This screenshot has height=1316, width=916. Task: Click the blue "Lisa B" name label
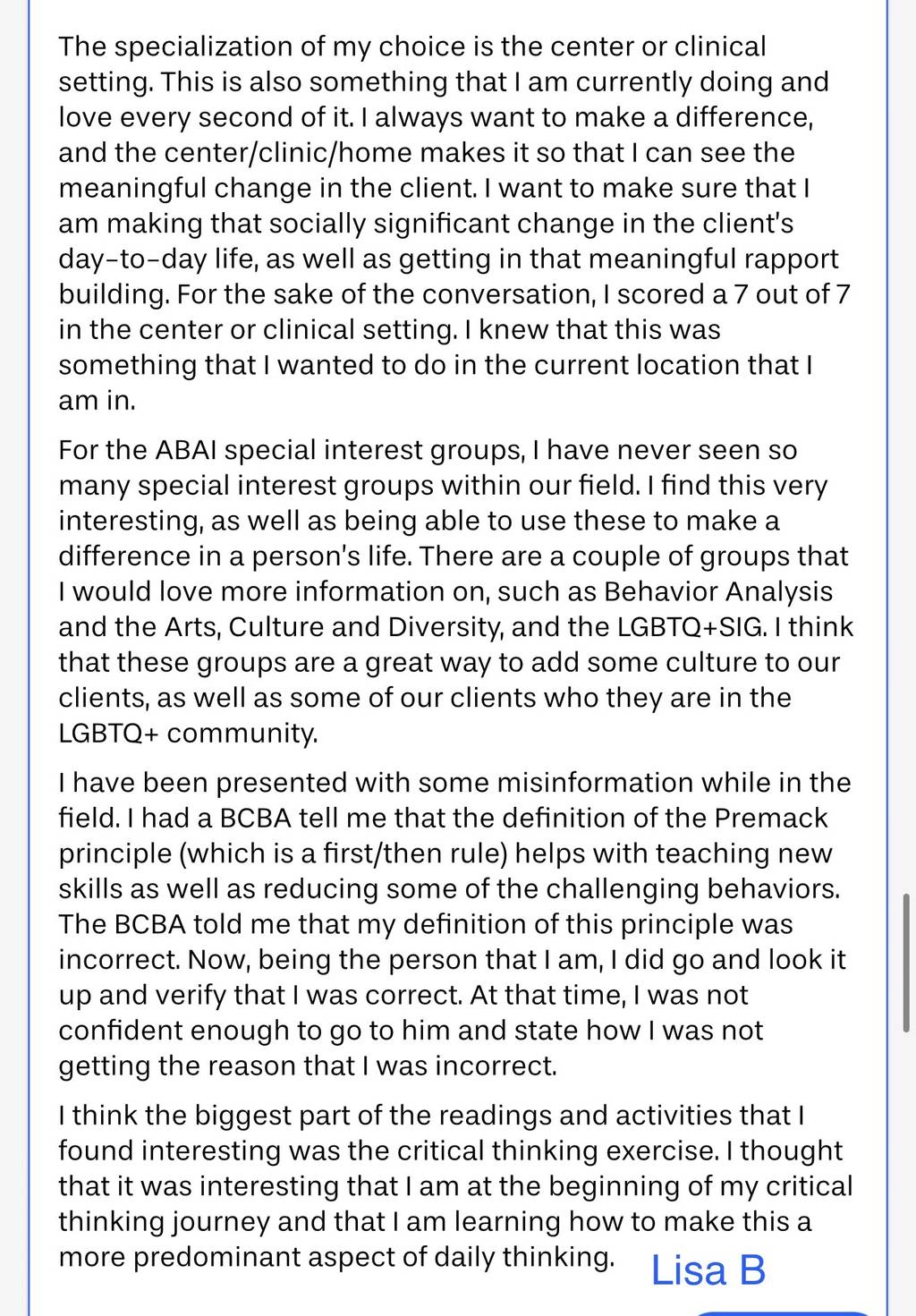tap(708, 1269)
